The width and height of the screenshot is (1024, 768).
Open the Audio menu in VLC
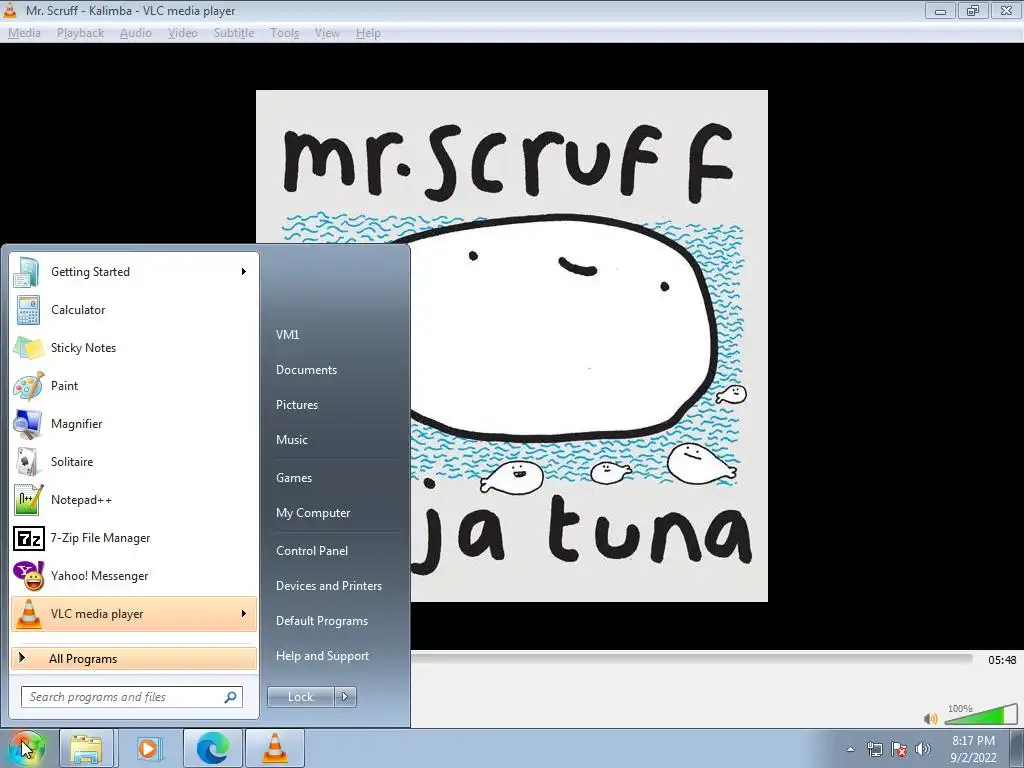(x=136, y=33)
